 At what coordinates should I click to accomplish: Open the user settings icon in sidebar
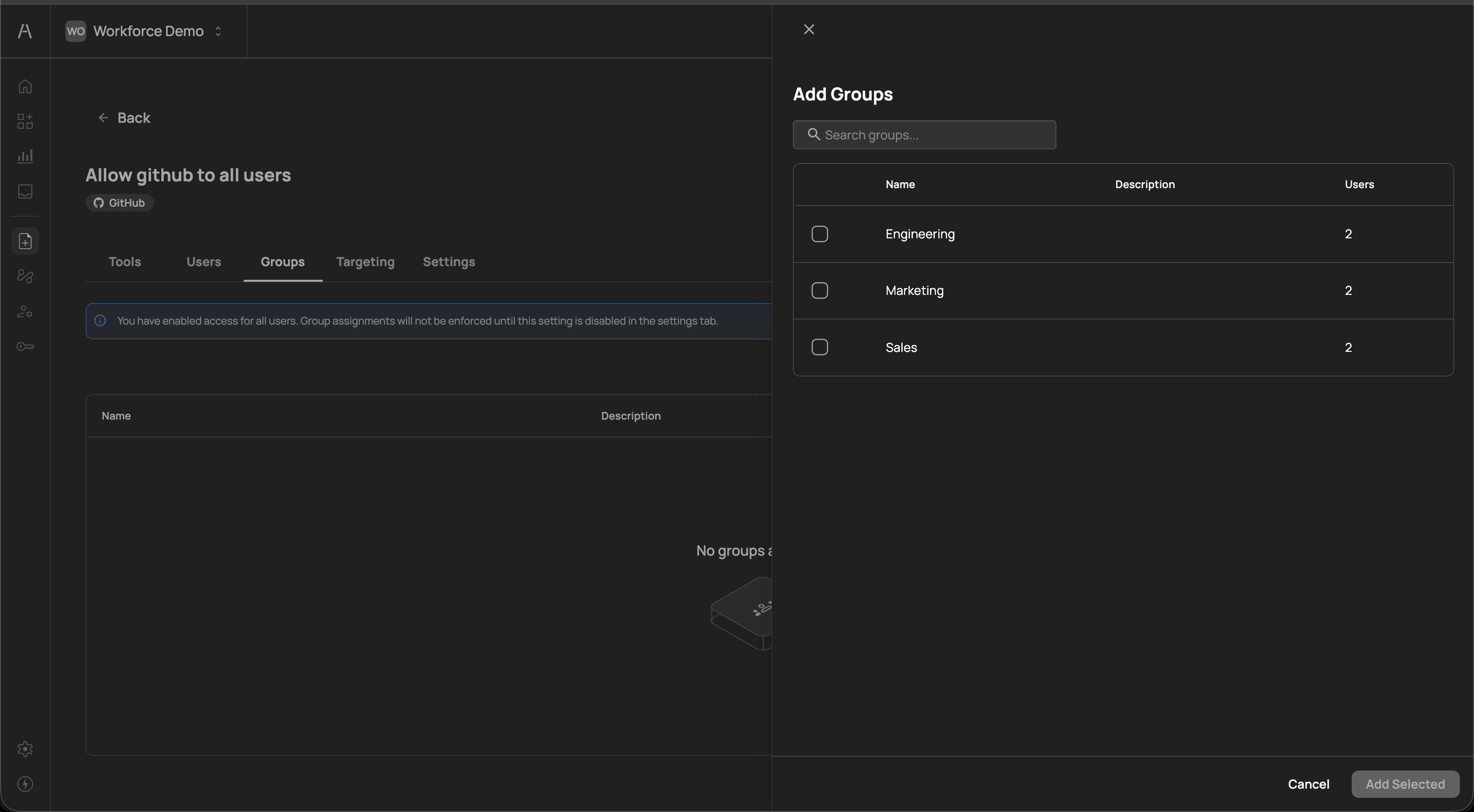pyautogui.click(x=25, y=312)
